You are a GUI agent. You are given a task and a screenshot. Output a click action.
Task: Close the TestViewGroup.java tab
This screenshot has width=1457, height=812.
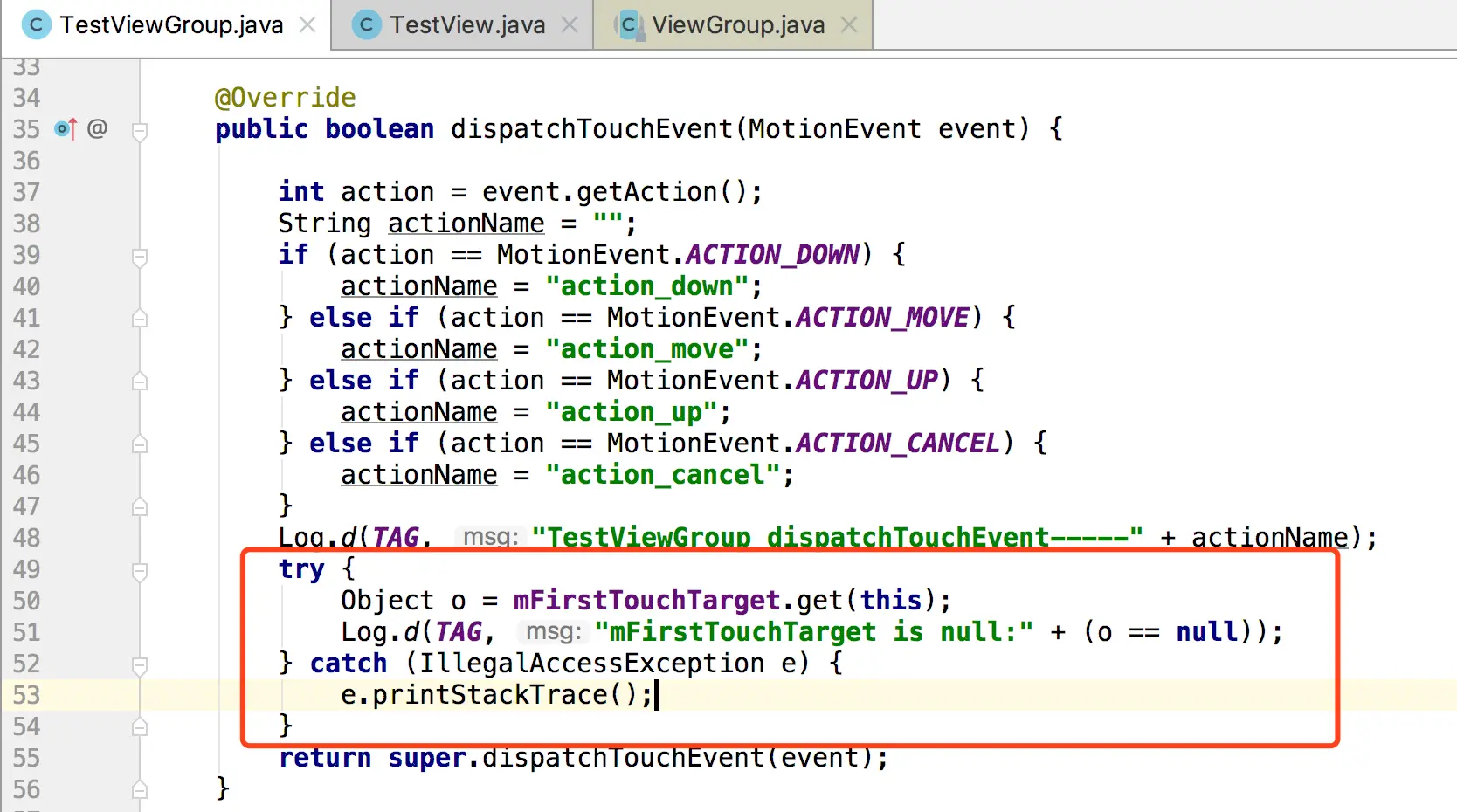point(307,24)
